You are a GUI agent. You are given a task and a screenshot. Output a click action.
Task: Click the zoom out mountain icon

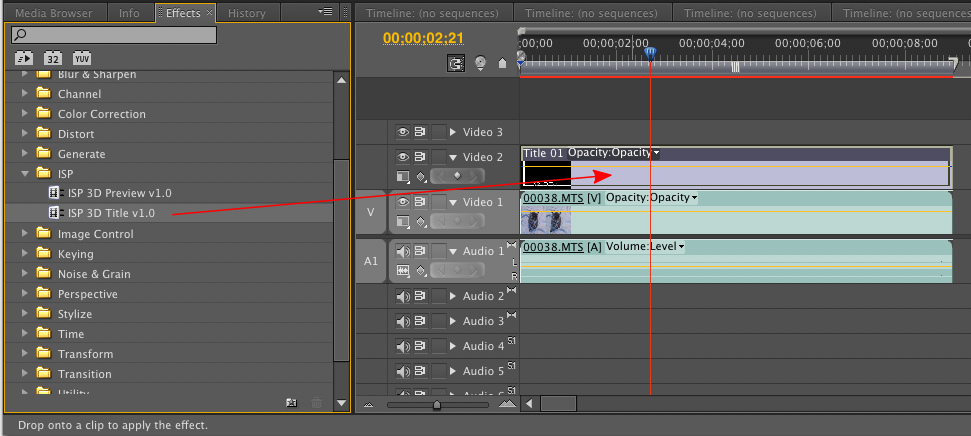369,404
